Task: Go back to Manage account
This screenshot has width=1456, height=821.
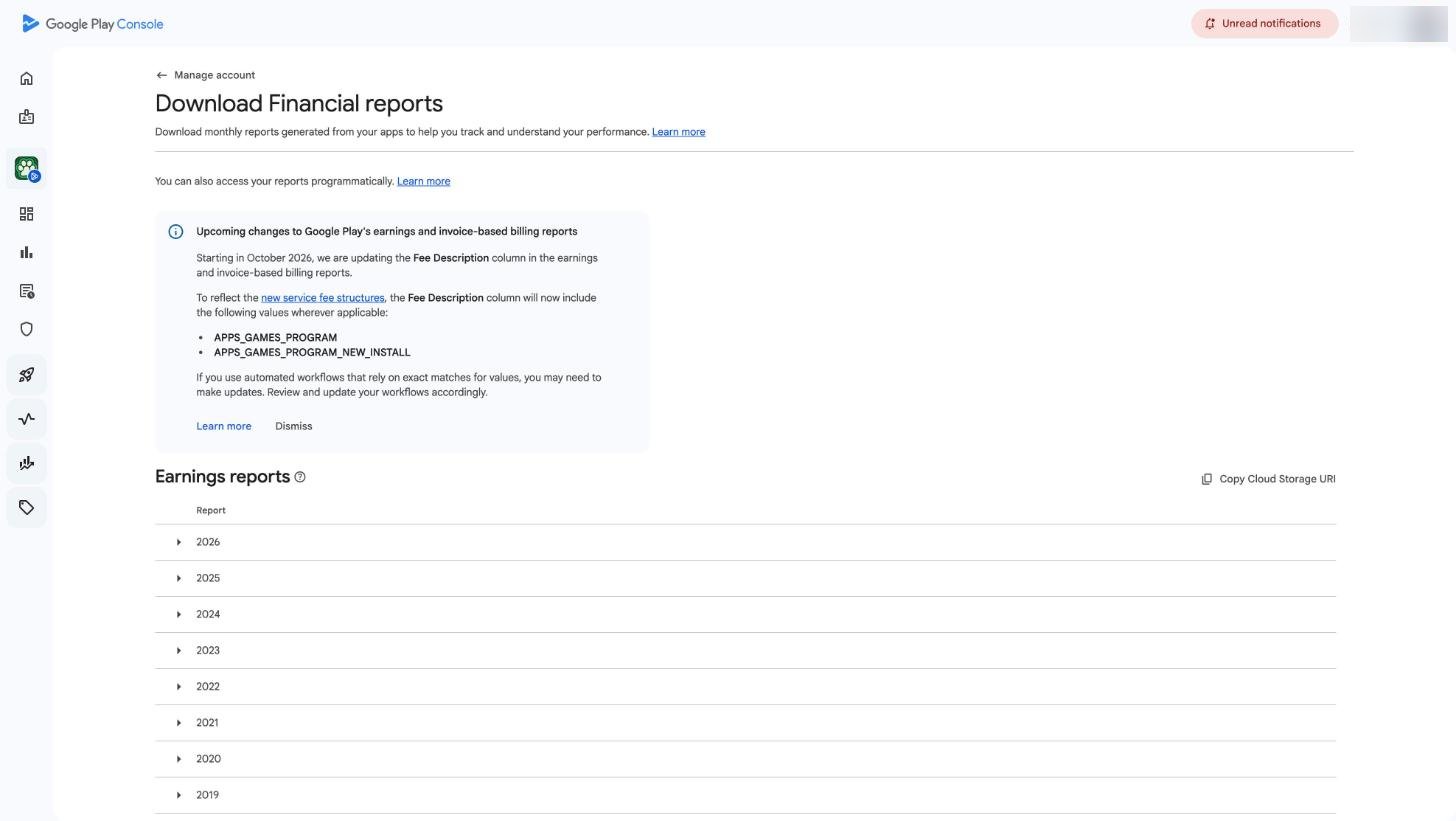Action: pyautogui.click(x=205, y=75)
